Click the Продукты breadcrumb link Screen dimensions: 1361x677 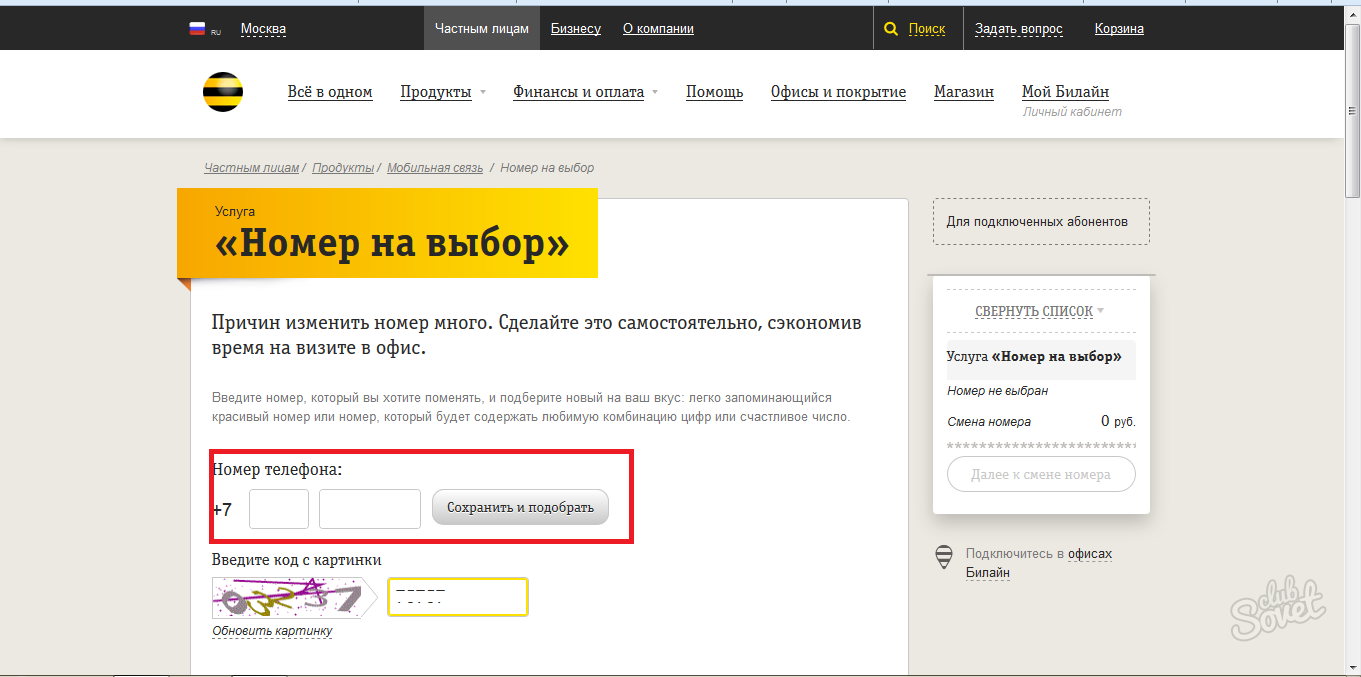click(343, 168)
